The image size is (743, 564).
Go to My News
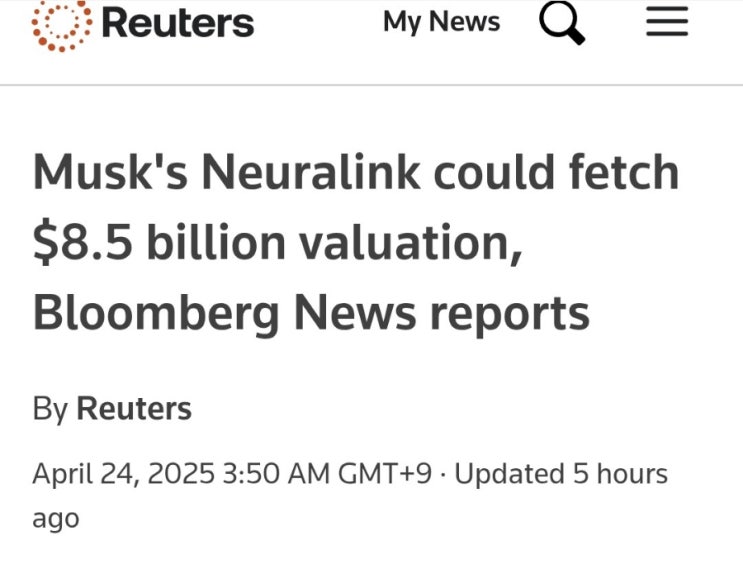coord(441,22)
